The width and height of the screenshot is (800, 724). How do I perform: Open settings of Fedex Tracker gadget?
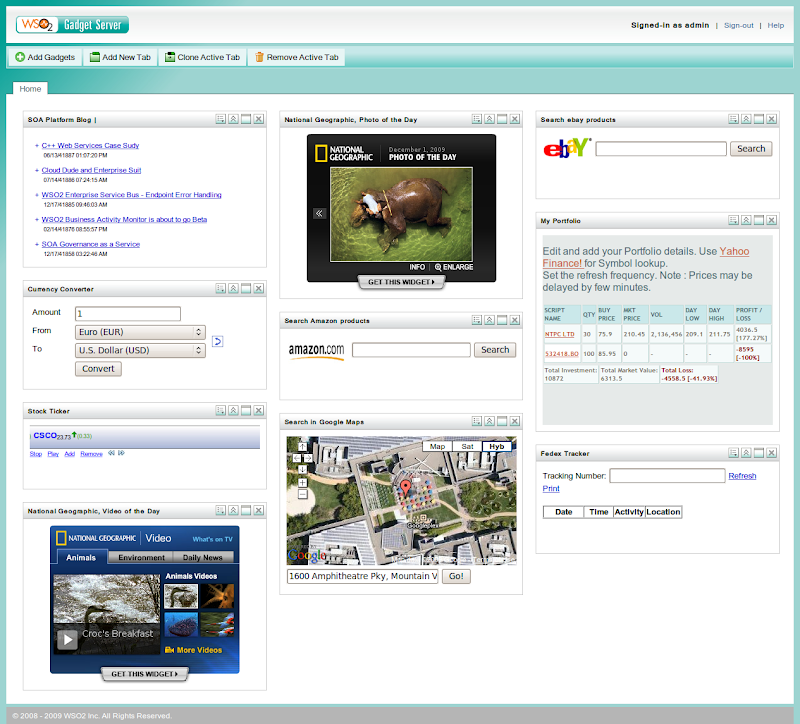pos(733,453)
